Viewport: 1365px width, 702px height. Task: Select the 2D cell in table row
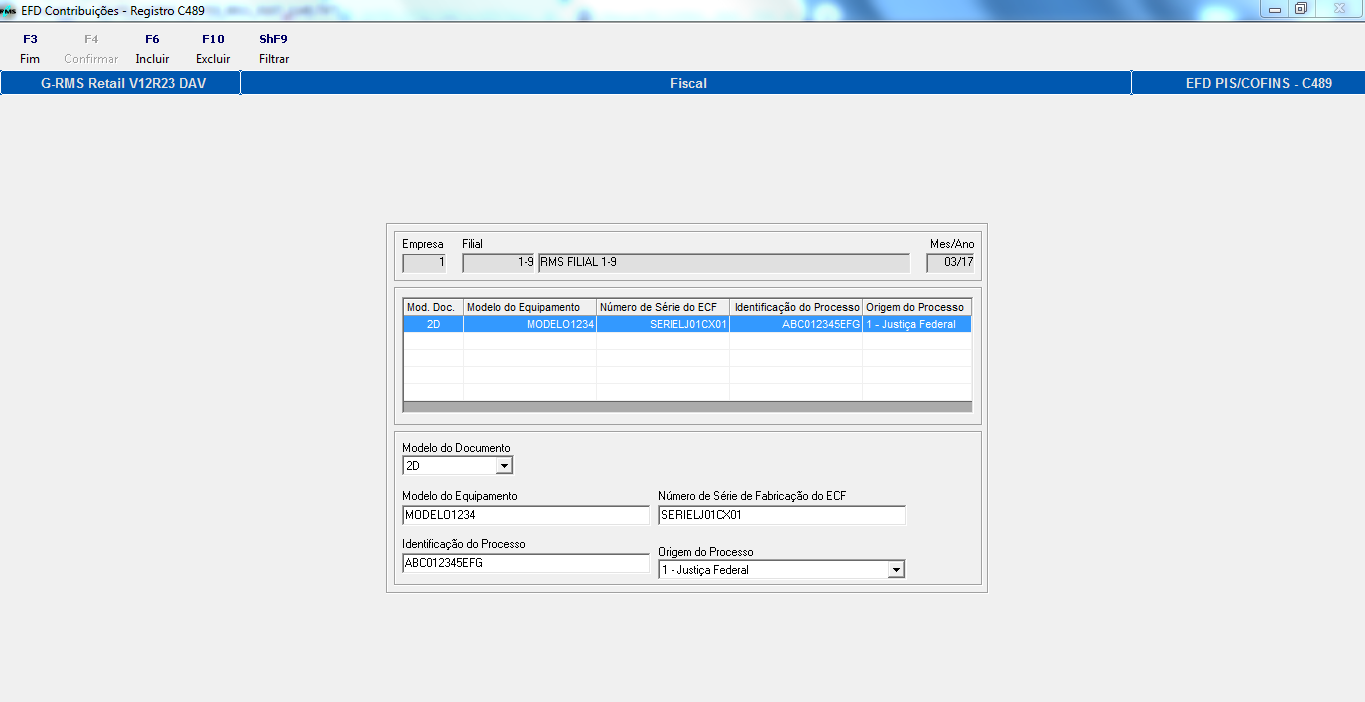point(433,324)
